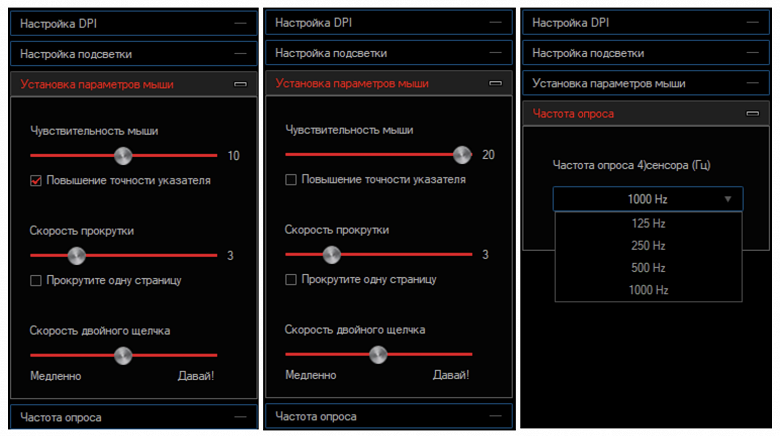Expand Настройка подсветки section in middle panel
The width and height of the screenshot is (780, 436).
[x=389, y=53]
